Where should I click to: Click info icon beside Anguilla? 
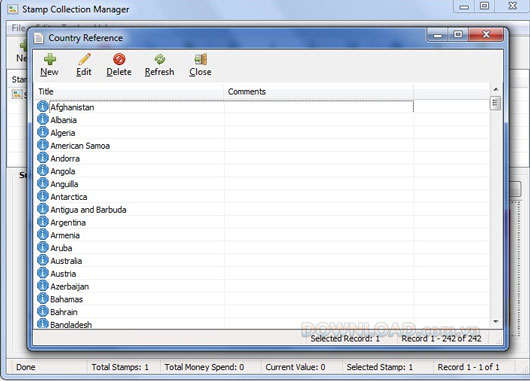(43, 183)
